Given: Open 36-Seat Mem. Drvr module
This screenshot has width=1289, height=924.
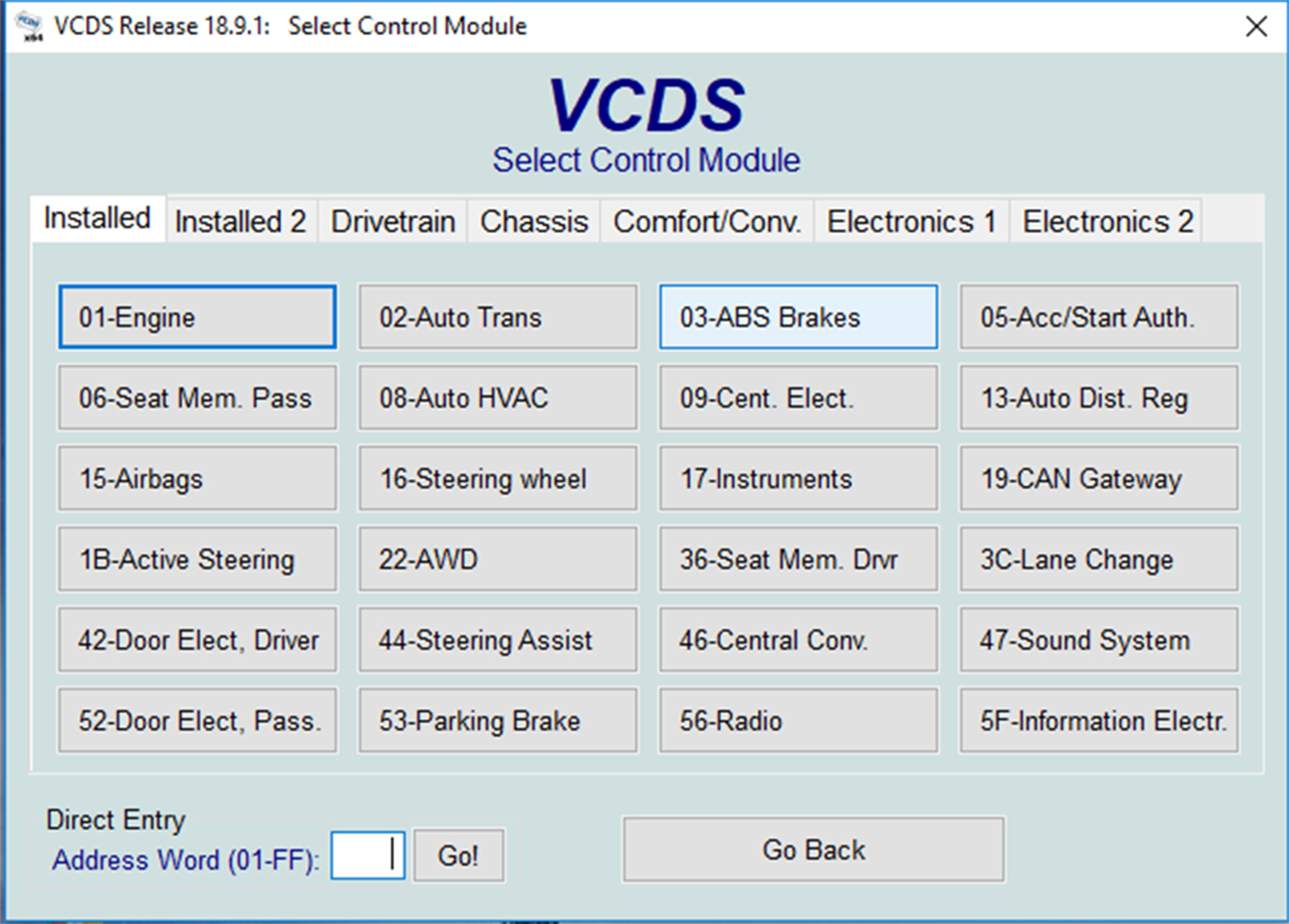Looking at the screenshot, I should point(799,559).
